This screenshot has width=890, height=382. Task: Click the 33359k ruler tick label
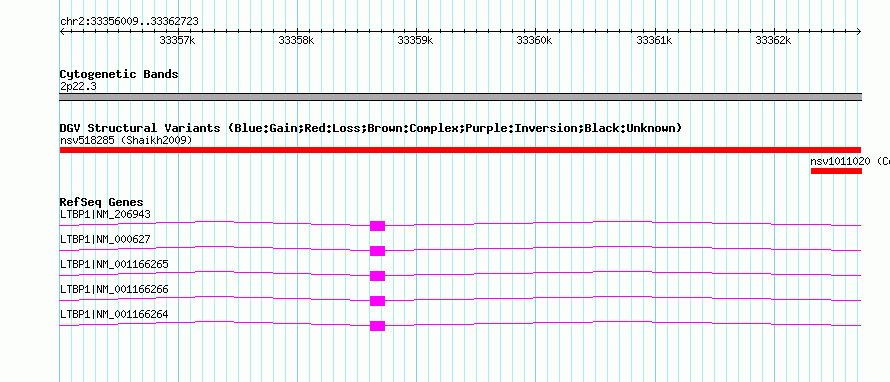coord(415,41)
